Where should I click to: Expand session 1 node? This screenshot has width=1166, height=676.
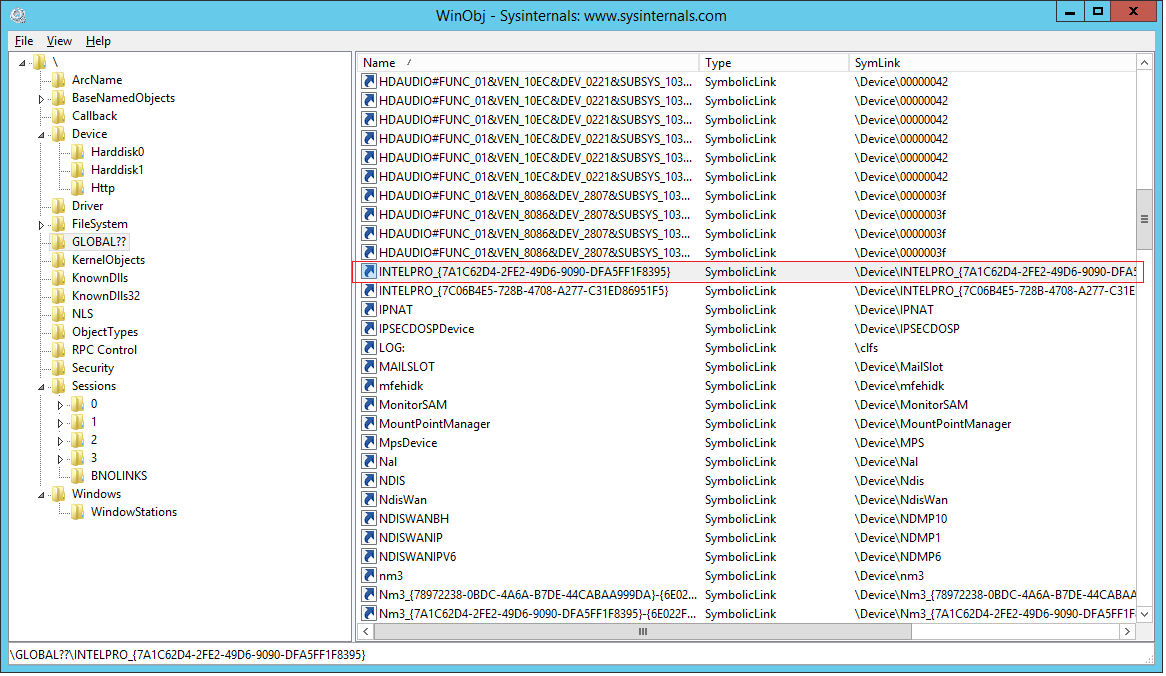(60, 422)
